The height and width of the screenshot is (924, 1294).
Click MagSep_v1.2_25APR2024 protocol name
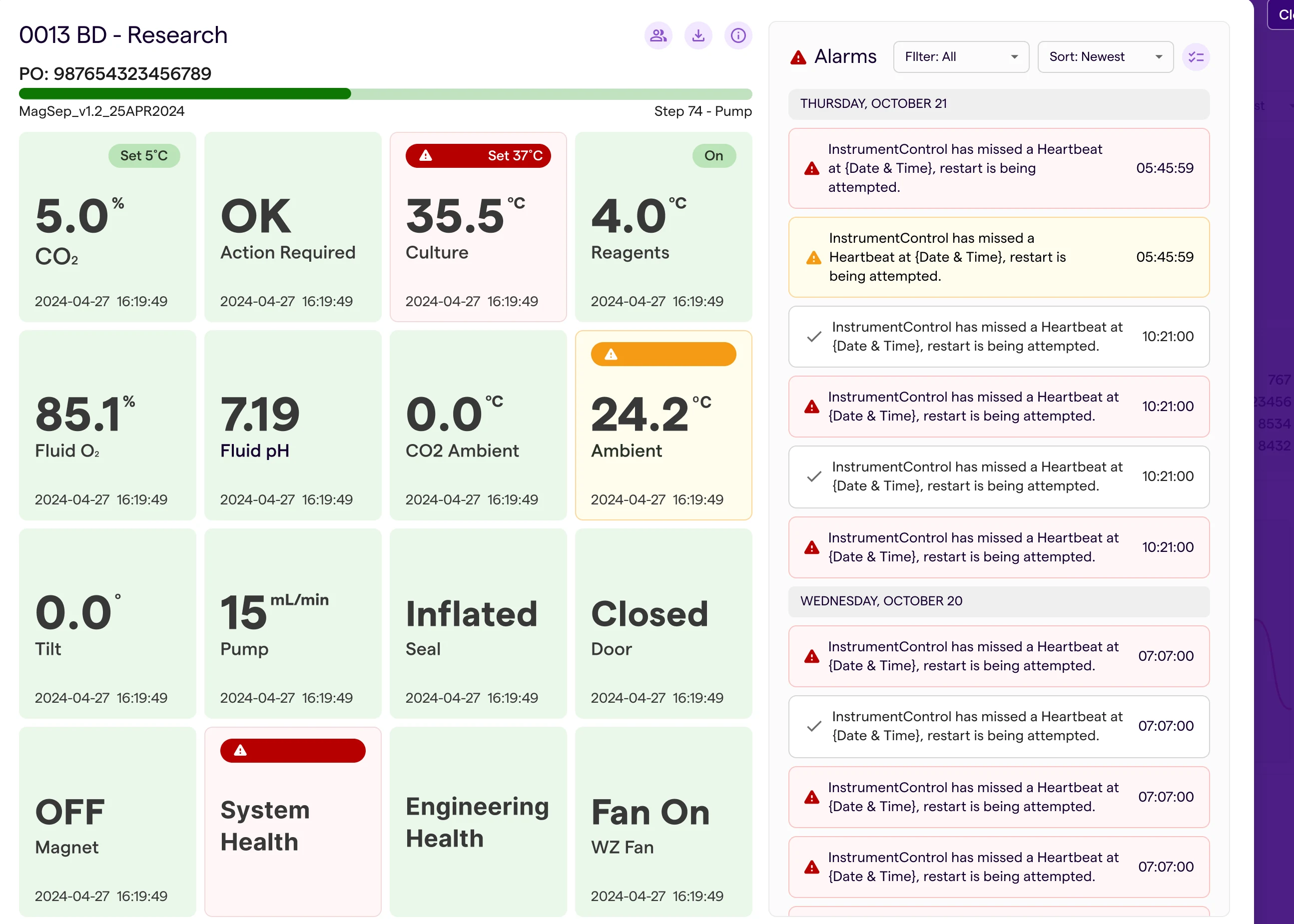click(x=102, y=111)
